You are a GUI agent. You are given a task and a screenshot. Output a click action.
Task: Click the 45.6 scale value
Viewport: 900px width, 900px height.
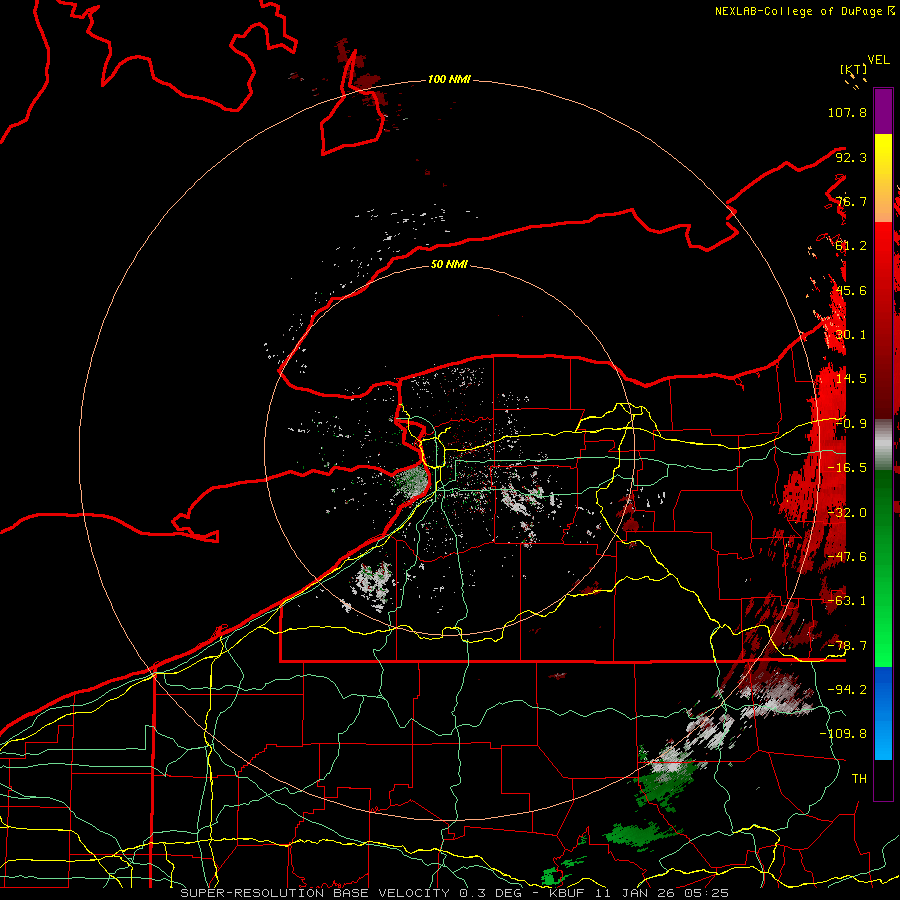coord(851,290)
